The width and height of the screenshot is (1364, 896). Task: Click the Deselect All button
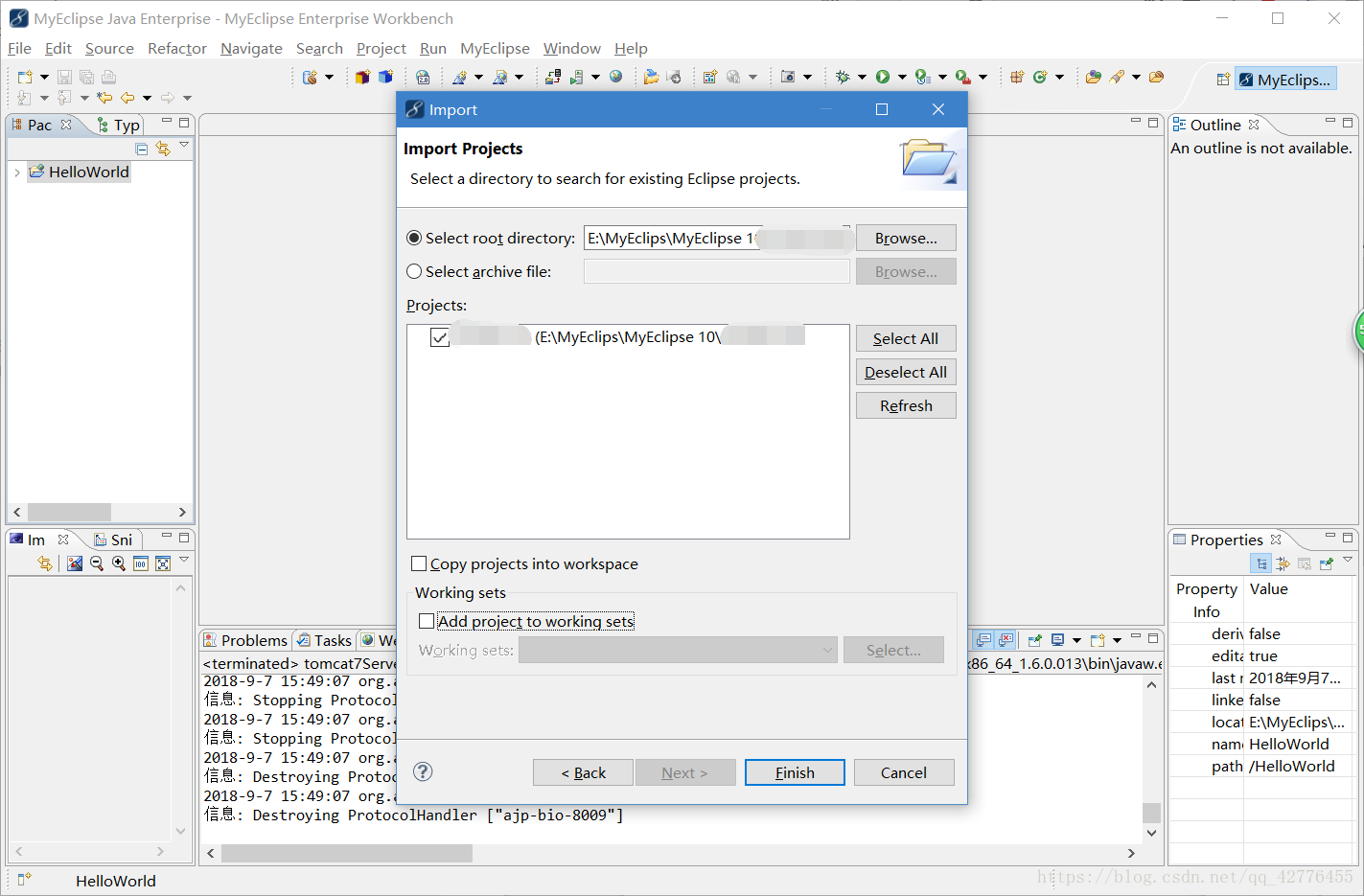pos(906,372)
